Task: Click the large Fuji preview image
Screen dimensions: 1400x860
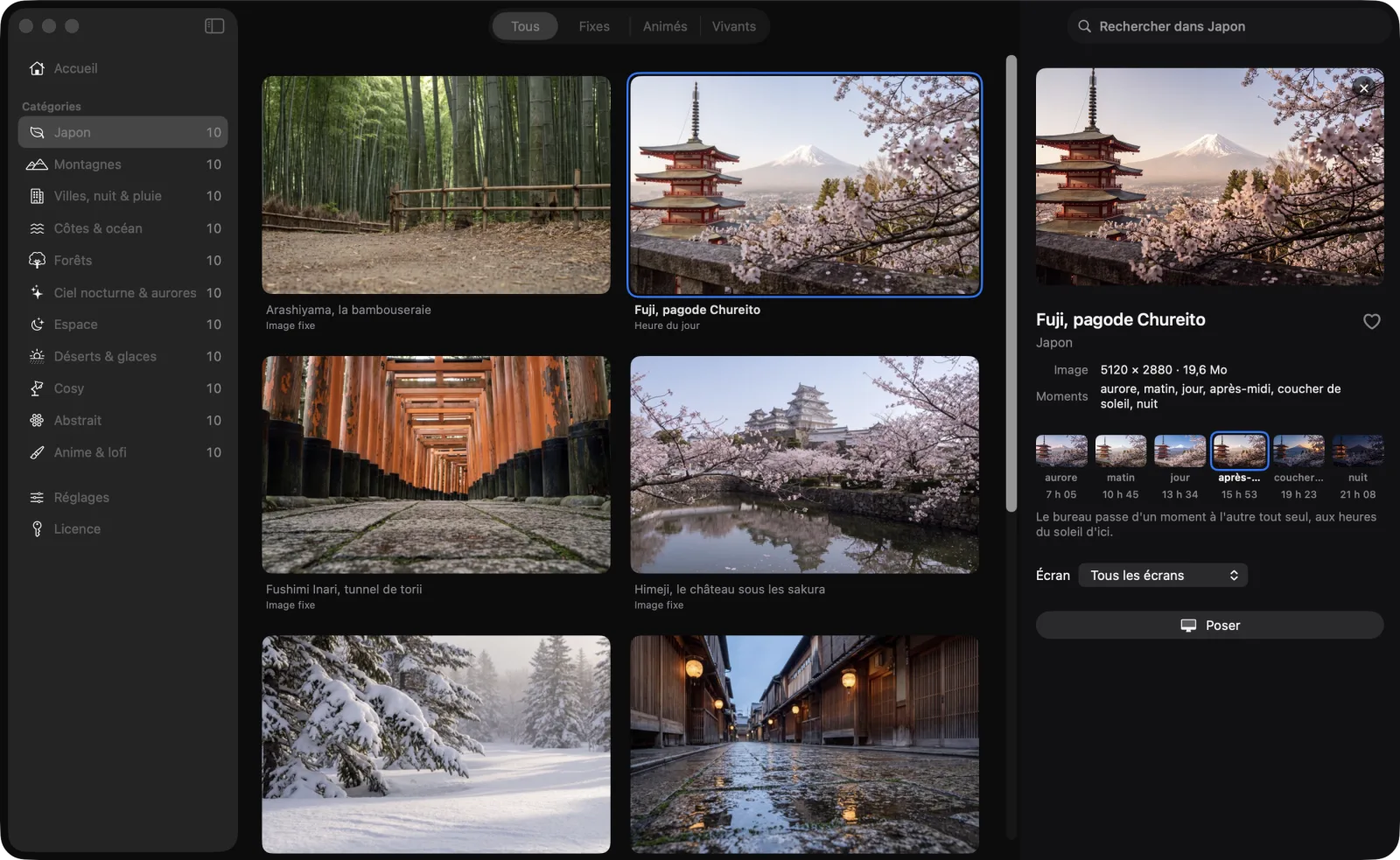Action: pos(1209,177)
